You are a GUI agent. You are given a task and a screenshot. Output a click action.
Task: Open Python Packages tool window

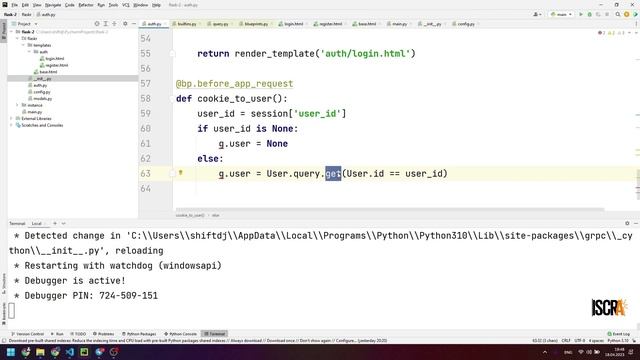click(x=139, y=334)
